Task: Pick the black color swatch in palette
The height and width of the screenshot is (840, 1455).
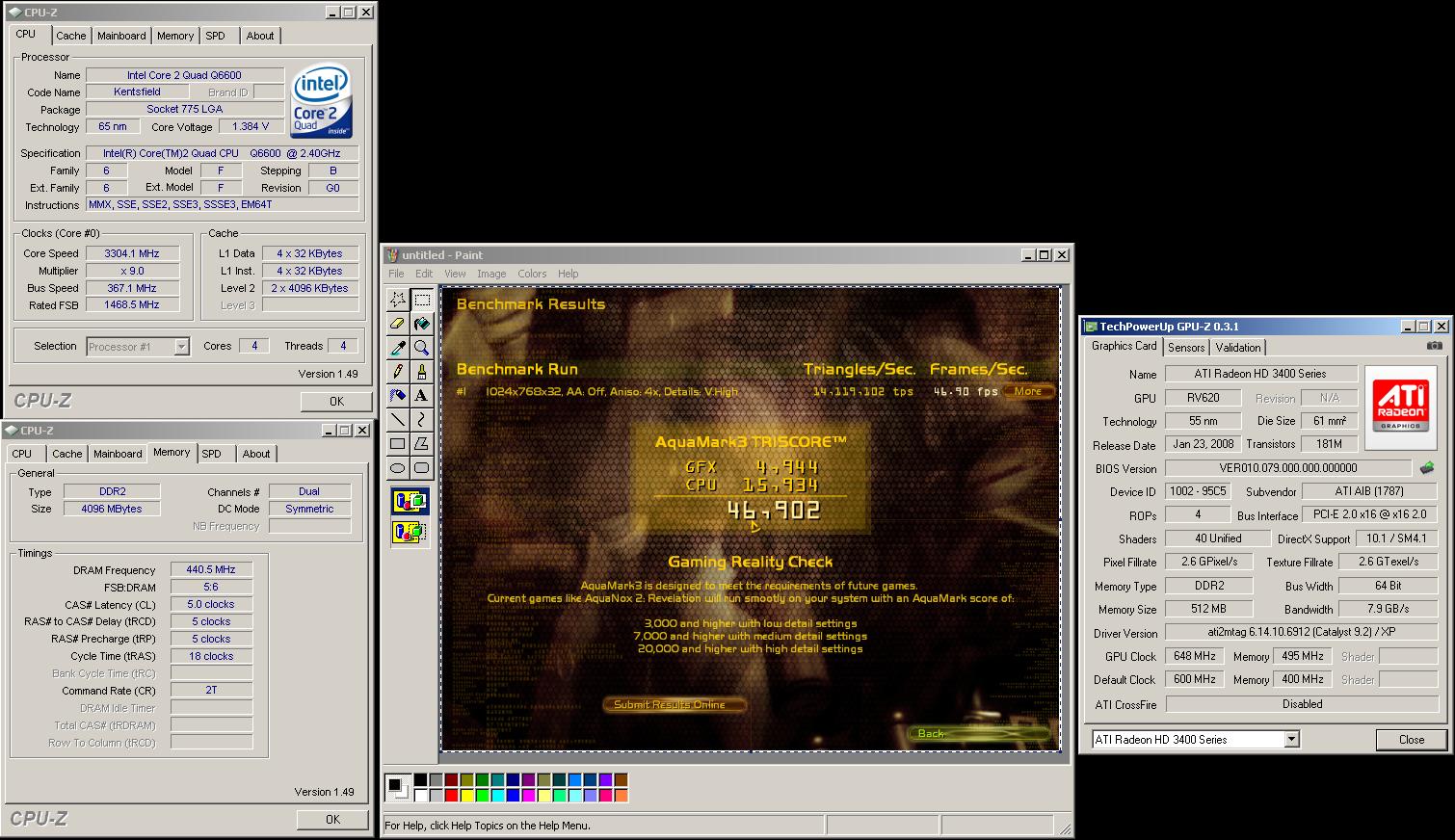Action: [x=420, y=780]
